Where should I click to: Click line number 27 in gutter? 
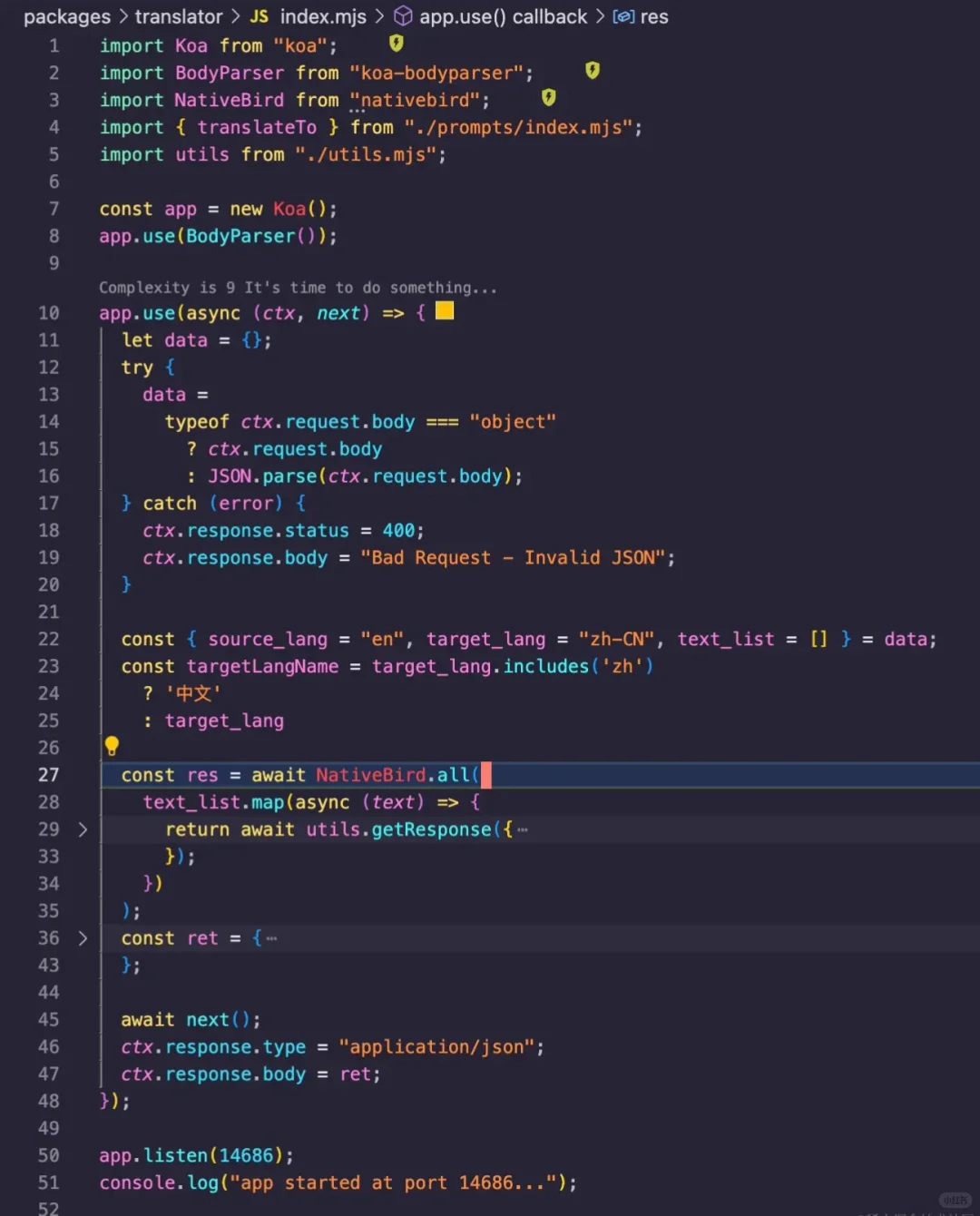[x=48, y=775]
